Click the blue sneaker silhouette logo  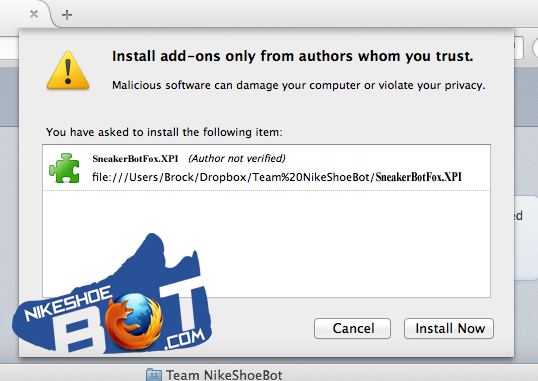pyautogui.click(x=112, y=295)
